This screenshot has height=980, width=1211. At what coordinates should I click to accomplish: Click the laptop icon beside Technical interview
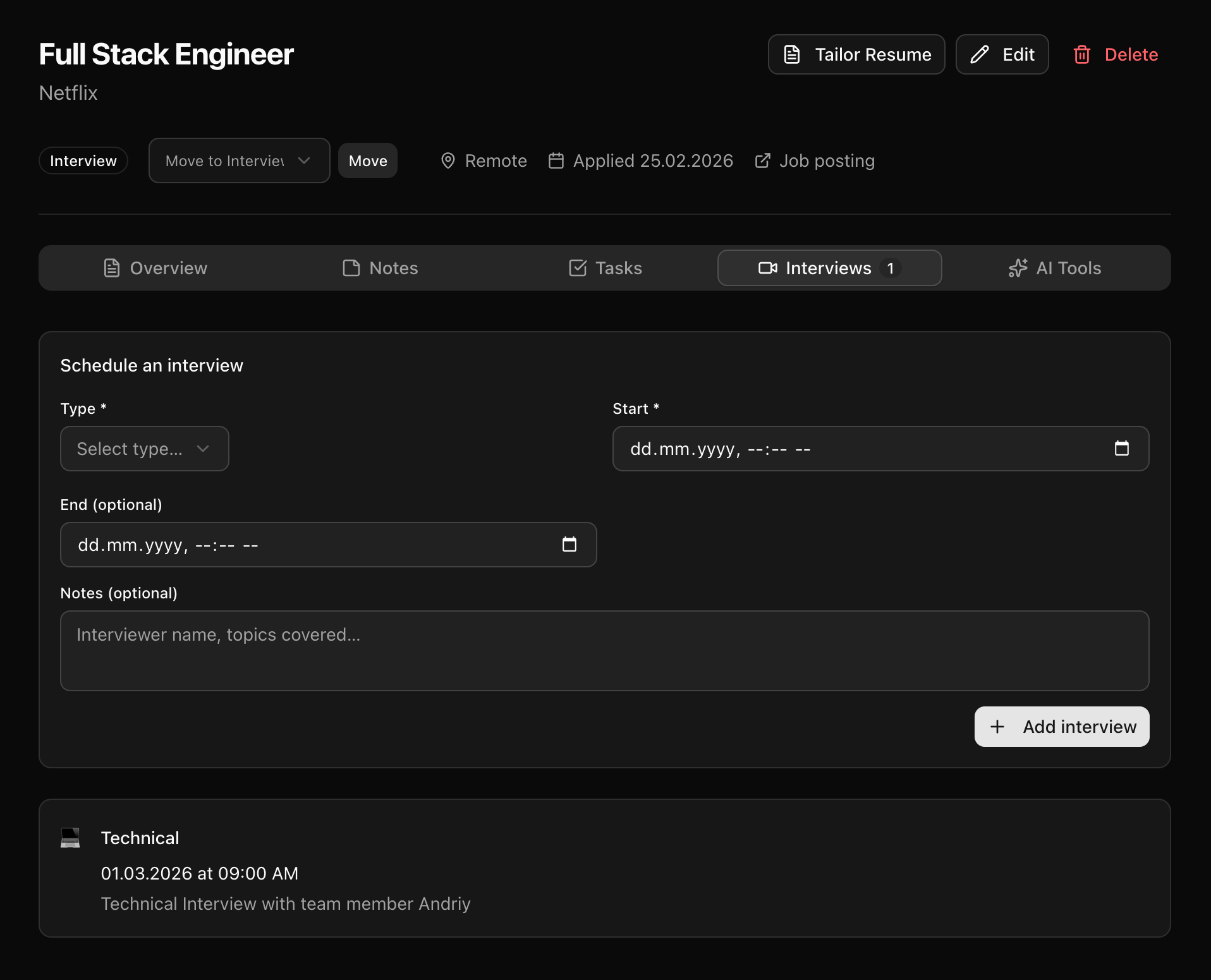[70, 838]
